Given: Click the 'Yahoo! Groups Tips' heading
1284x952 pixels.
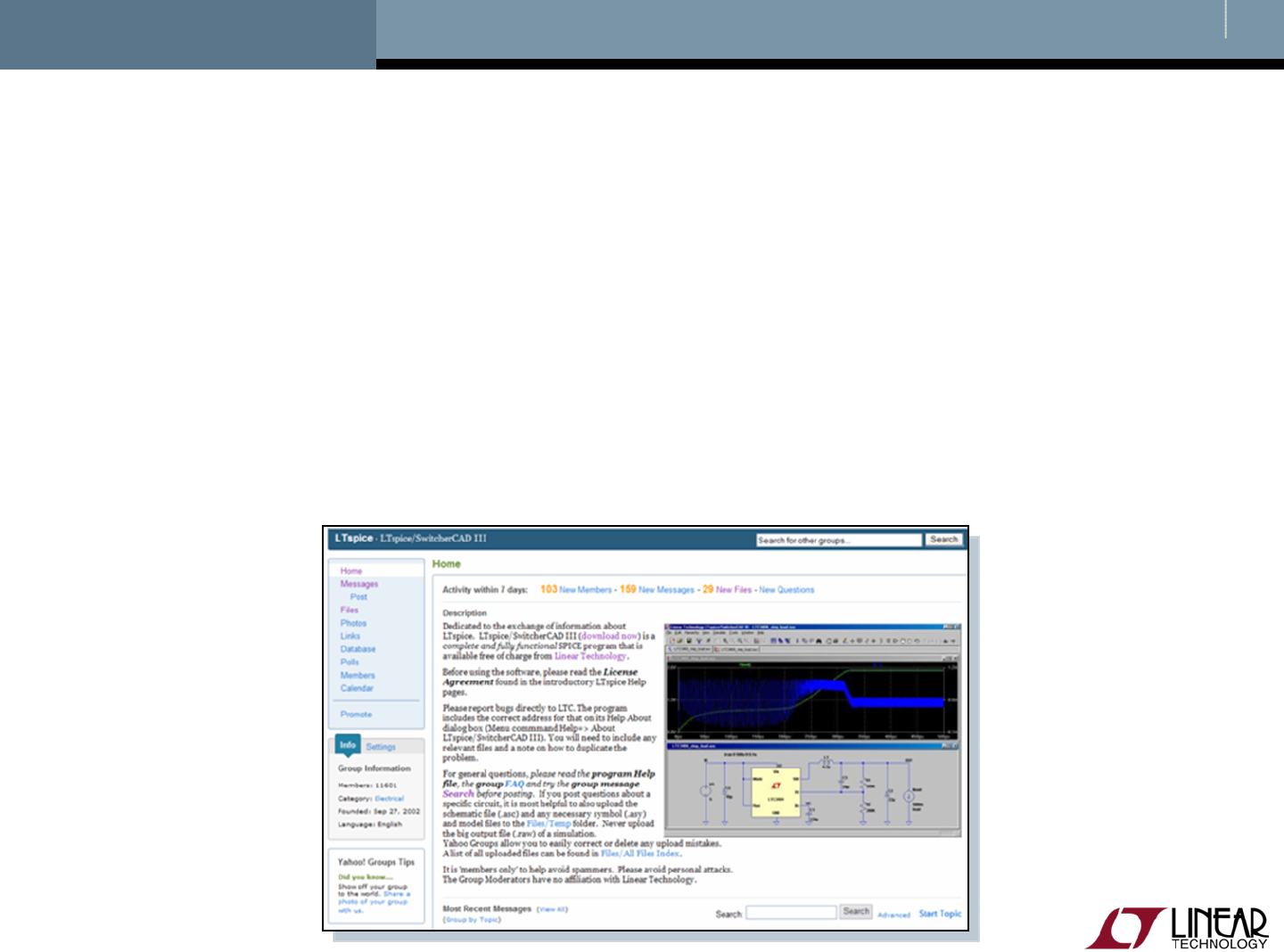Looking at the screenshot, I should 376,862.
